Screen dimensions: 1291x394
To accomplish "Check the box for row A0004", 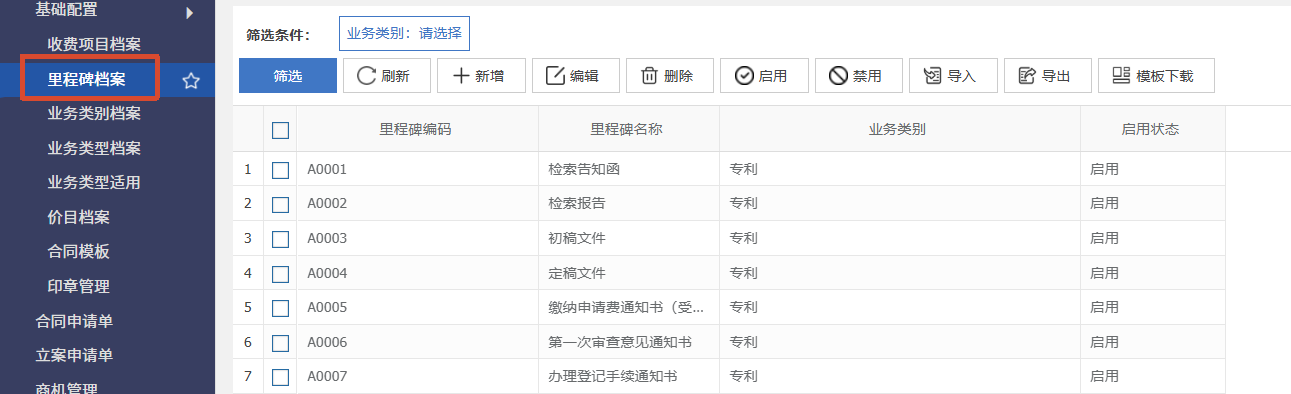I will (280, 273).
